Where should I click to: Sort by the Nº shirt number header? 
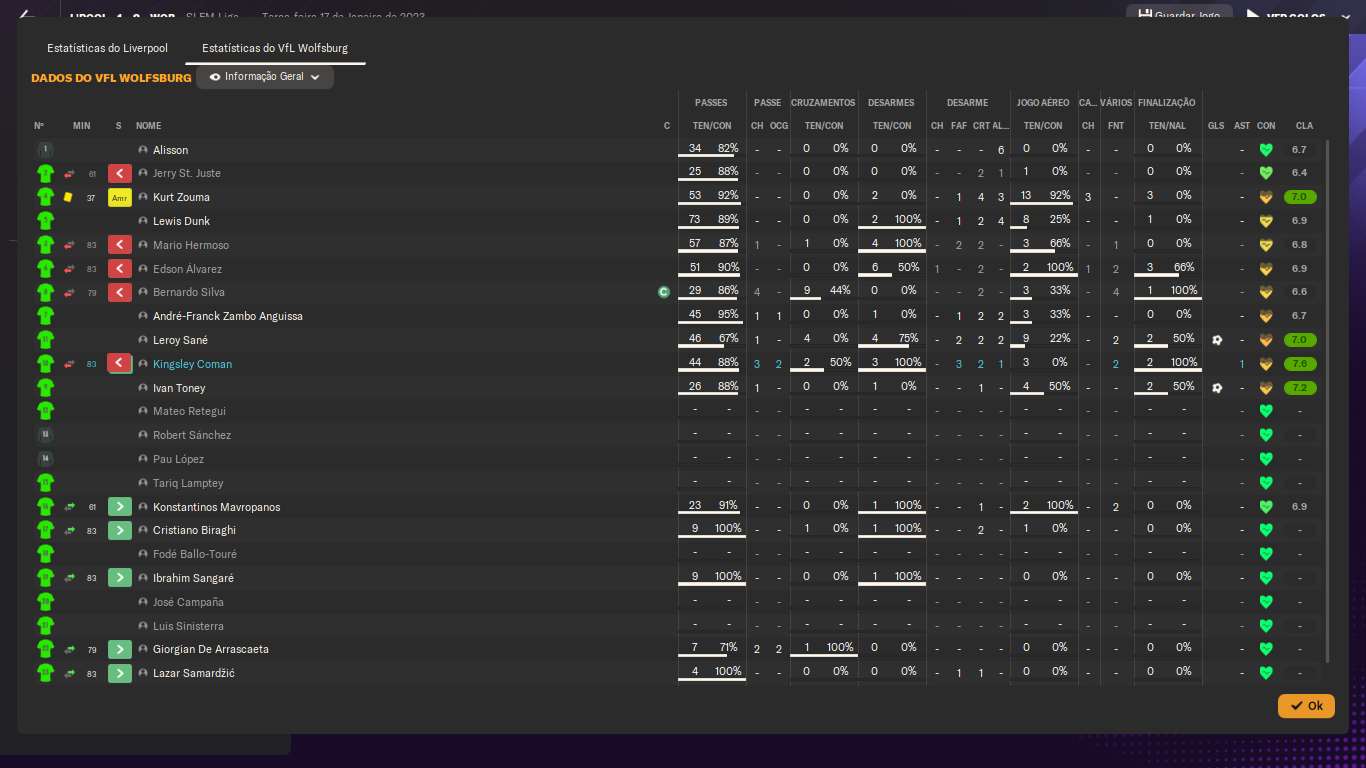pyautogui.click(x=39, y=126)
